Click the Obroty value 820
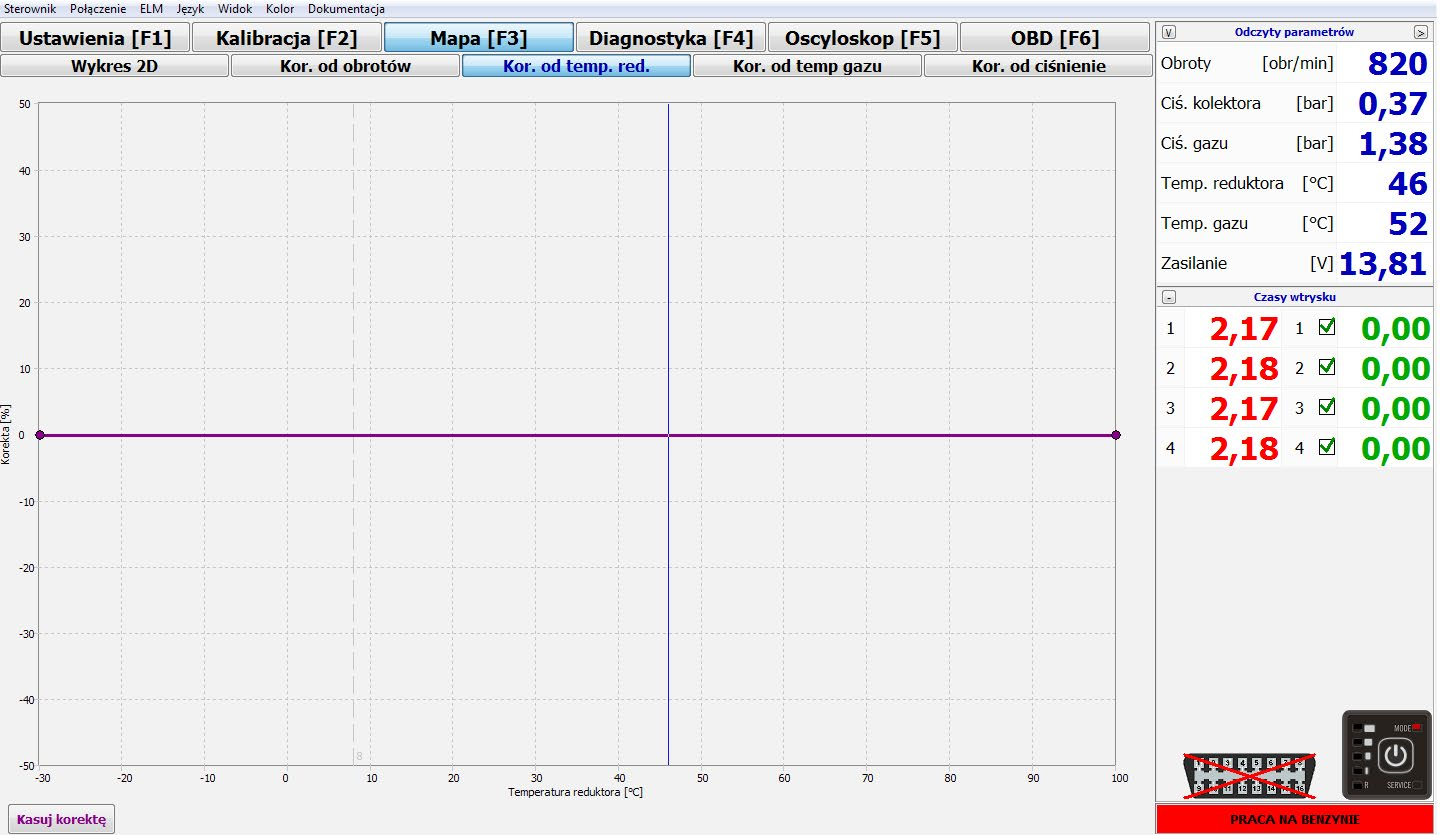The width and height of the screenshot is (1440, 835). click(x=1397, y=63)
